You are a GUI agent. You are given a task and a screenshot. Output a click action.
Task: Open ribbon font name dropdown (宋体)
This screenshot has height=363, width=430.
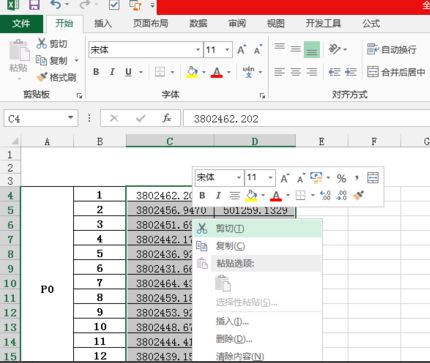point(198,50)
